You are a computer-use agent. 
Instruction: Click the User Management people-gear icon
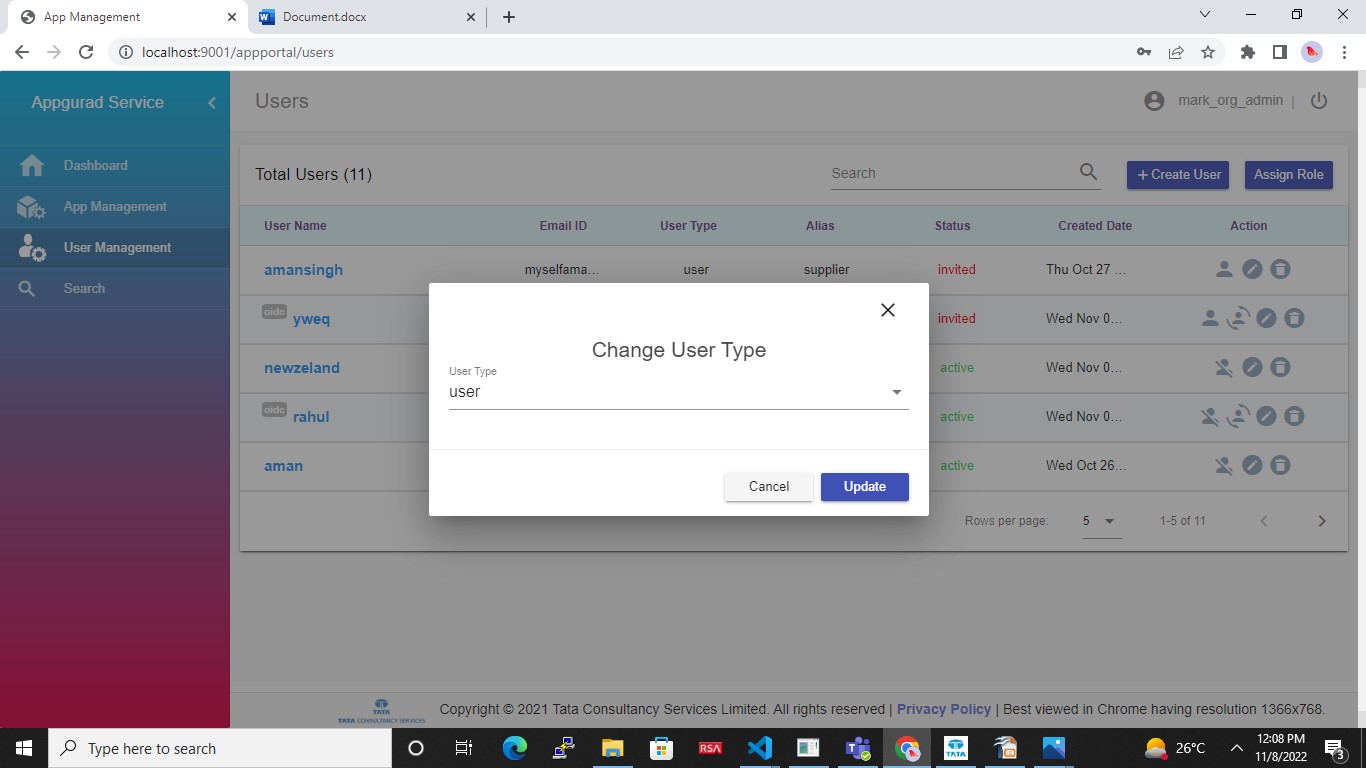tap(32, 248)
